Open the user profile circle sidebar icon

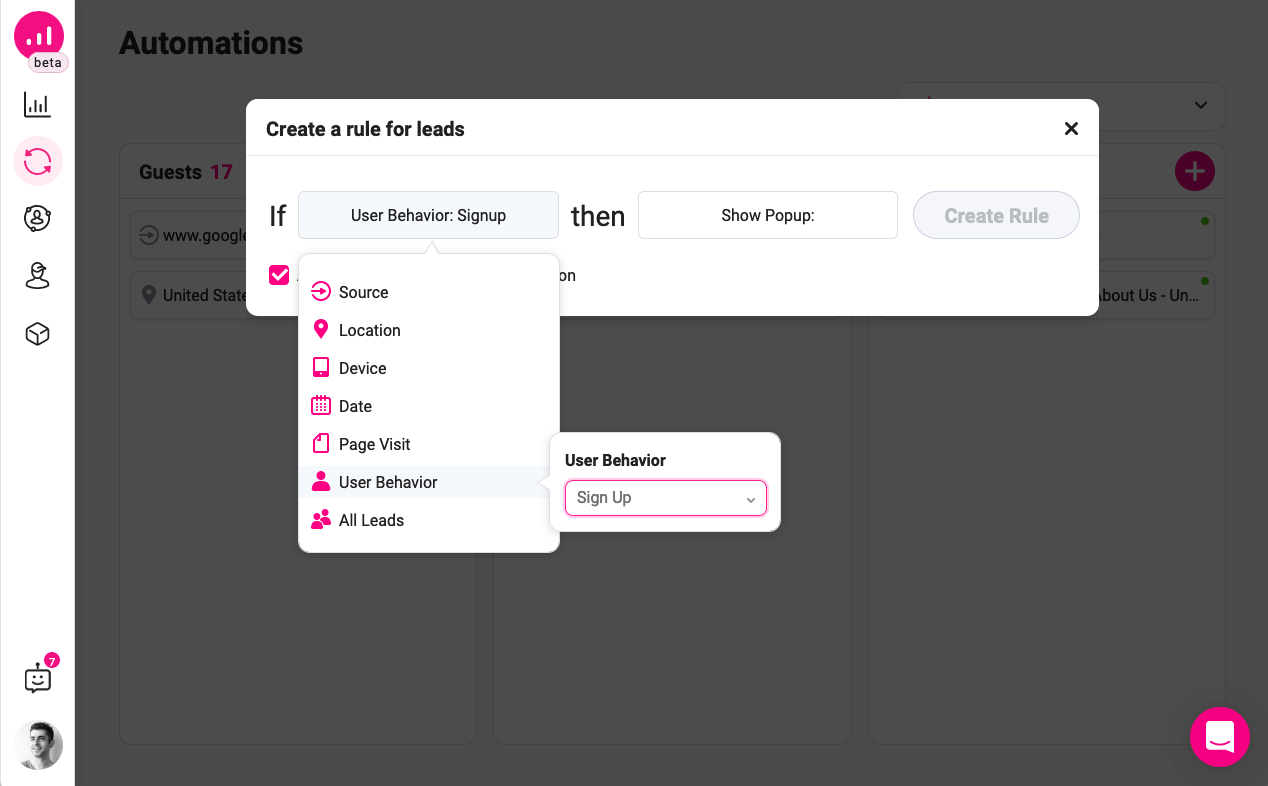coord(38,219)
